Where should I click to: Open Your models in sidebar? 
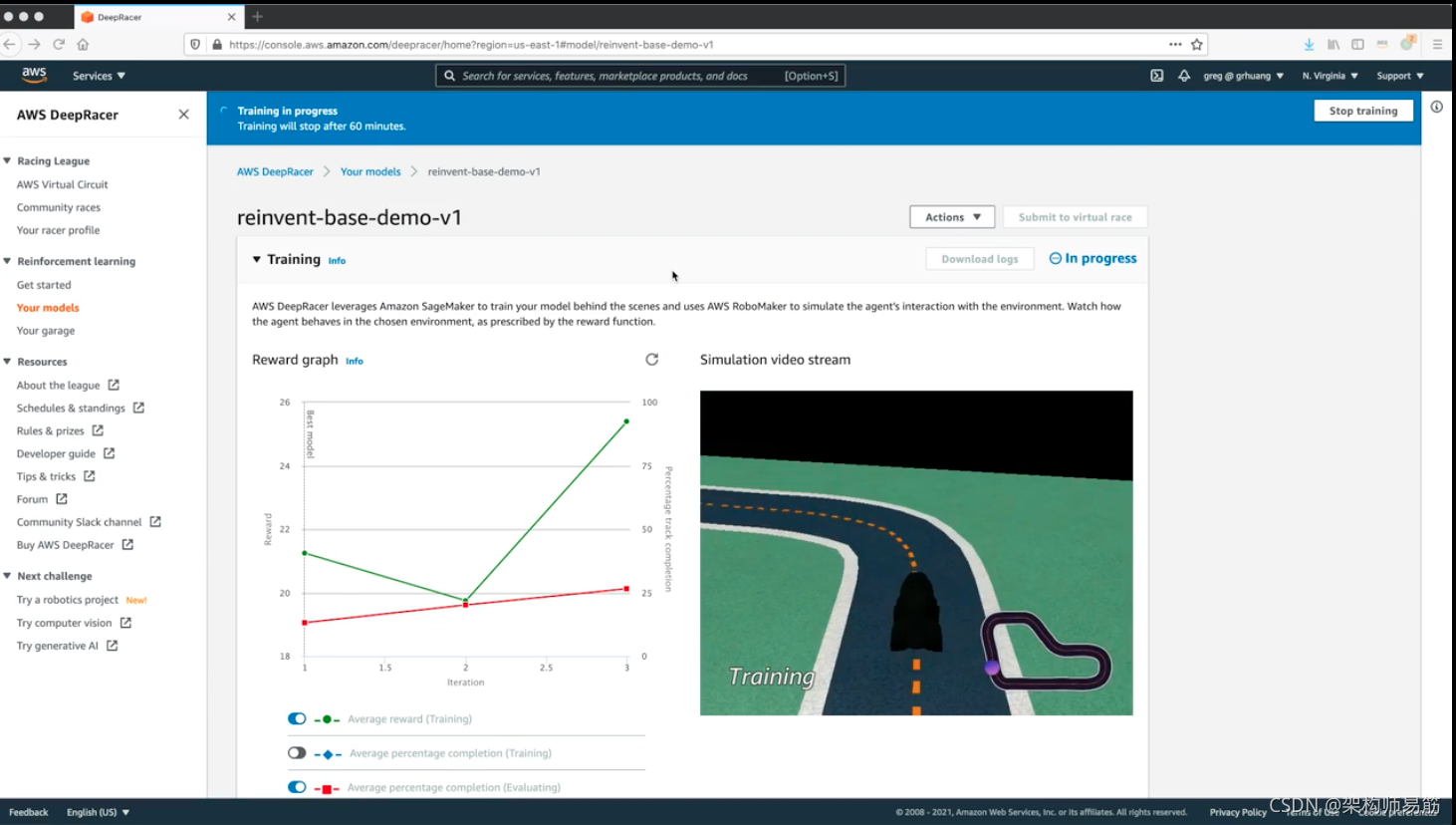tap(48, 308)
